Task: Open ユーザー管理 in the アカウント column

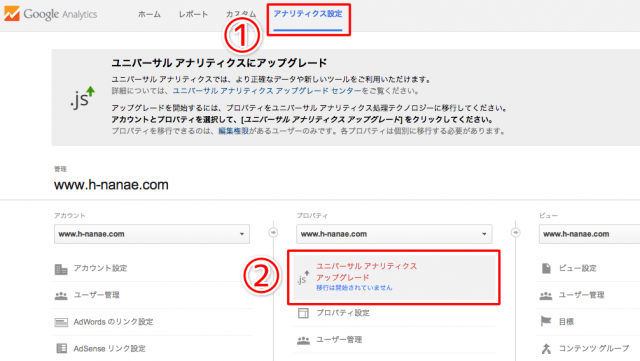Action: point(97,295)
